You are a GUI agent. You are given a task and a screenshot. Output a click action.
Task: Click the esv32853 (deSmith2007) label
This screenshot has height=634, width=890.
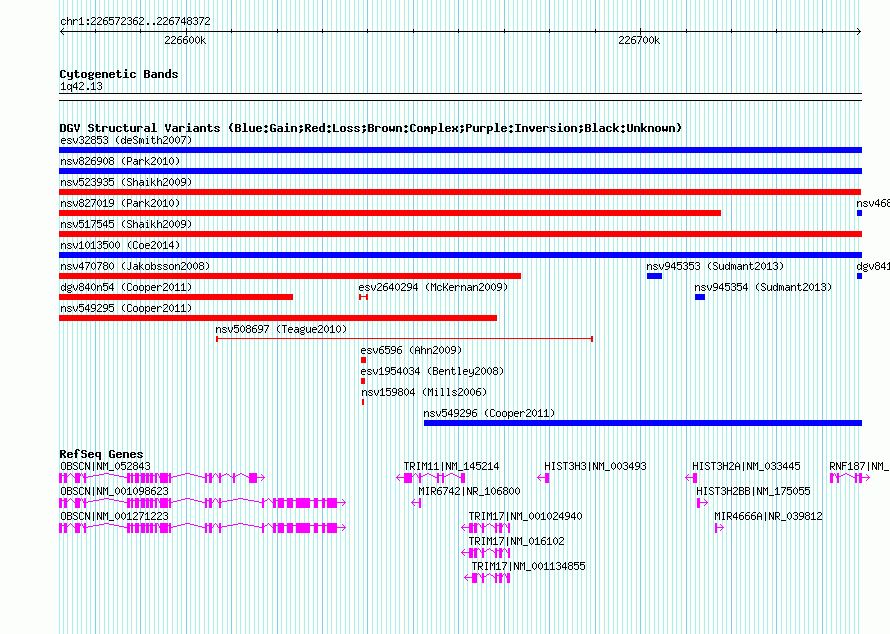126,140
